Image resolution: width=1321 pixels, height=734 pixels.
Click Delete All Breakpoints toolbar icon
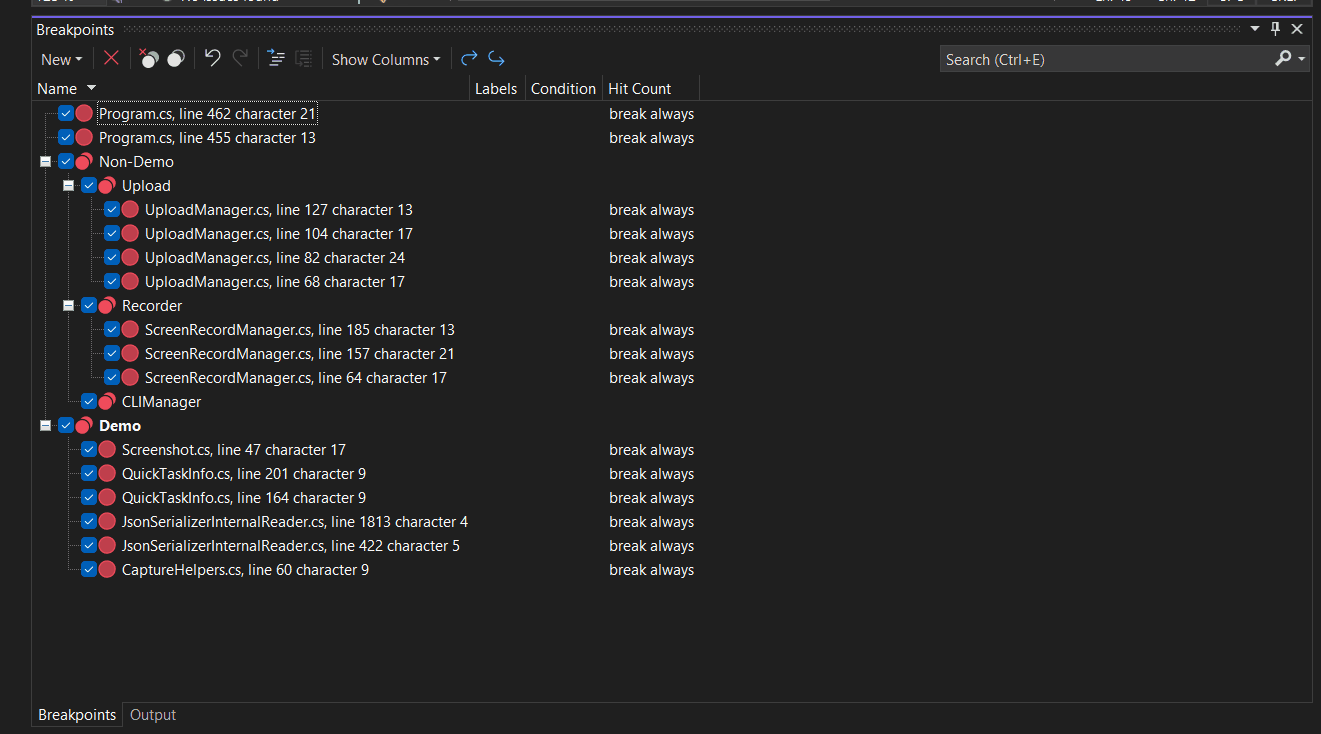[149, 59]
